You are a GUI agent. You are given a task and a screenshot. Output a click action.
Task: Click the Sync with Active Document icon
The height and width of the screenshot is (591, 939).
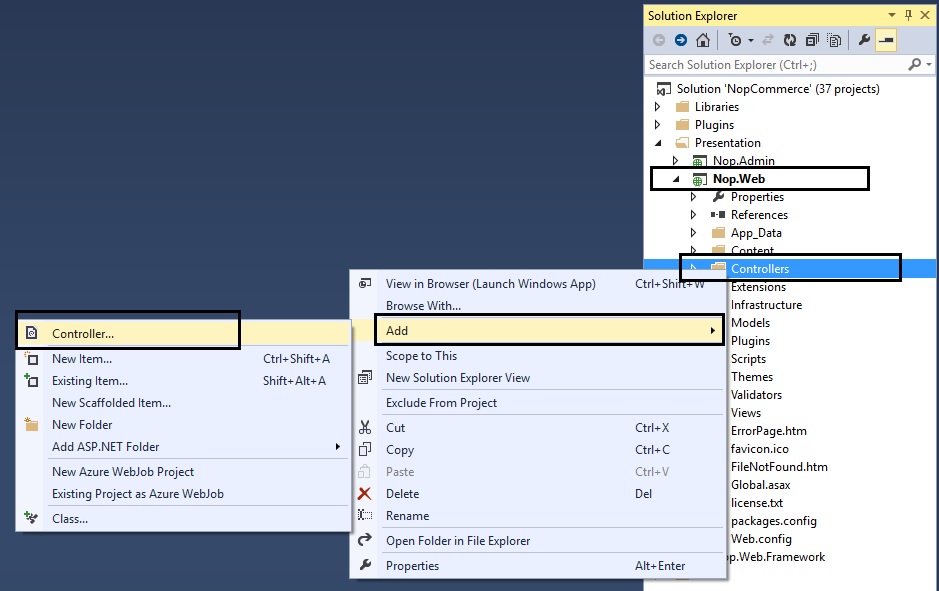[768, 40]
